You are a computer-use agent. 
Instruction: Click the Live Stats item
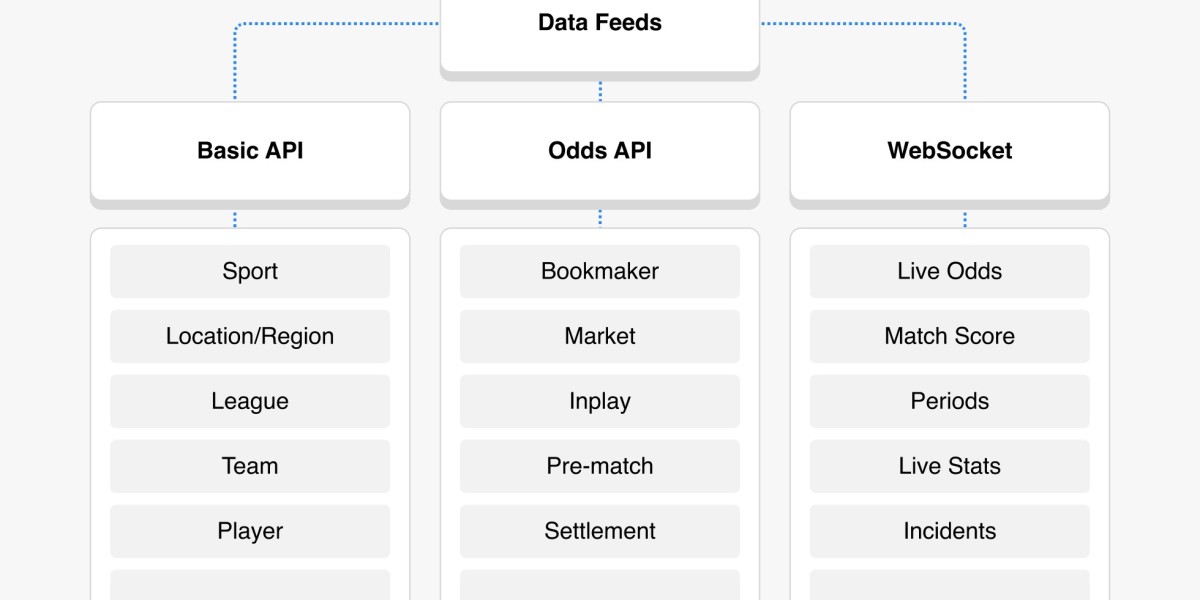[x=950, y=466]
